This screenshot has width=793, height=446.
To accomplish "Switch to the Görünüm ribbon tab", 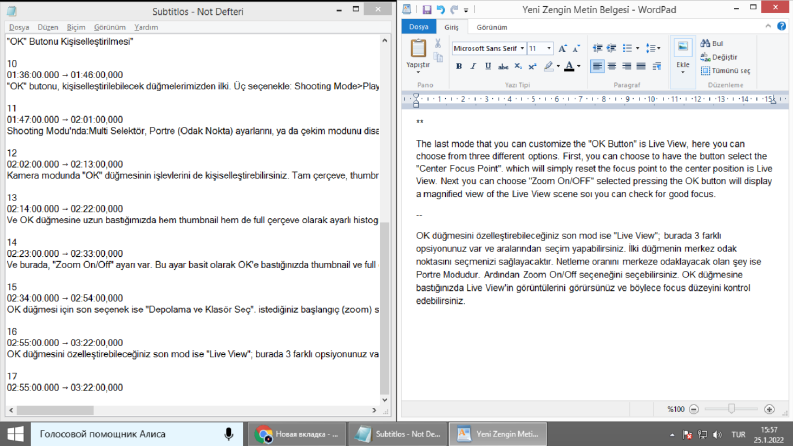I will click(x=492, y=27).
